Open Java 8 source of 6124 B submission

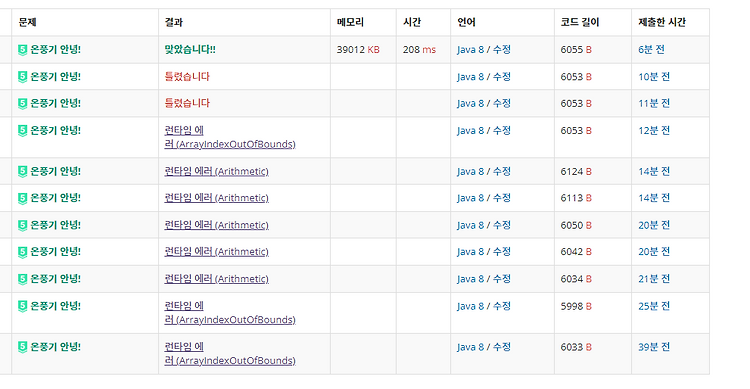pos(470,171)
